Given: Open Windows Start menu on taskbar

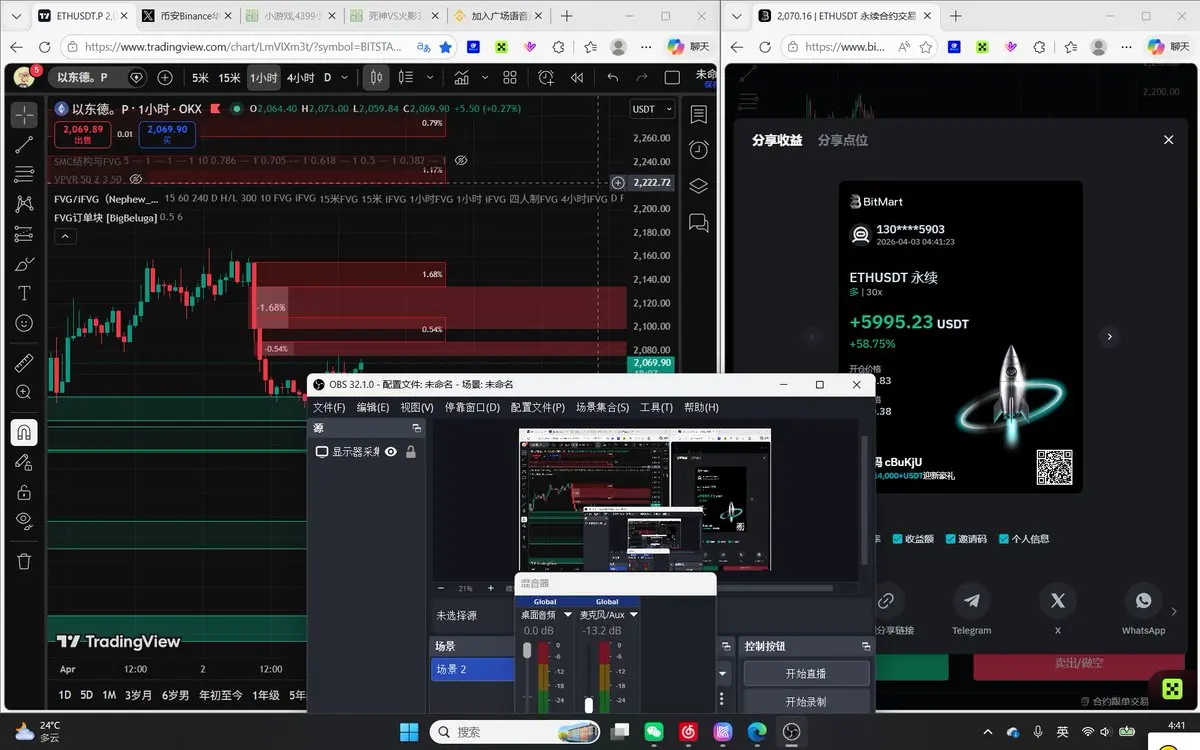Looking at the screenshot, I should 410,732.
